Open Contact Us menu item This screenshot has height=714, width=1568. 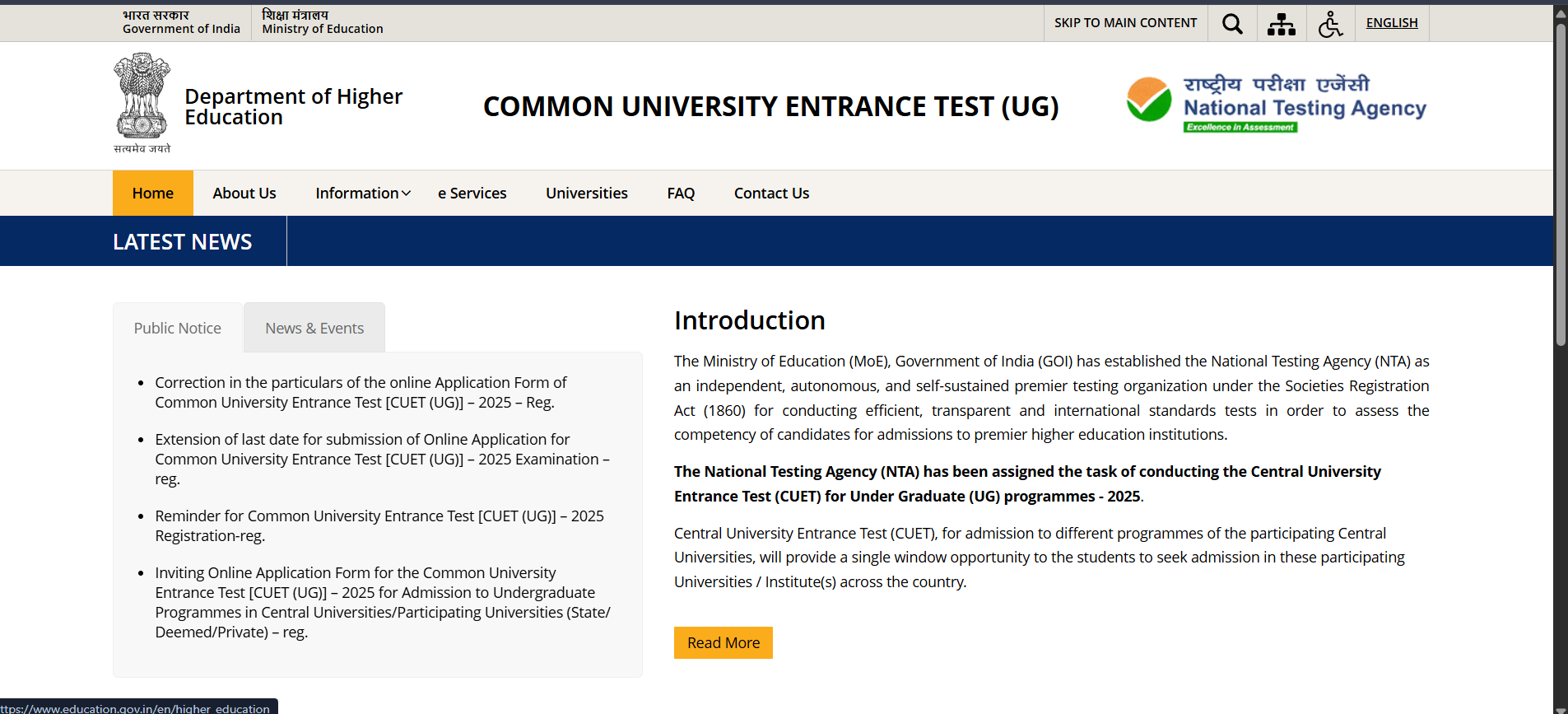[771, 193]
